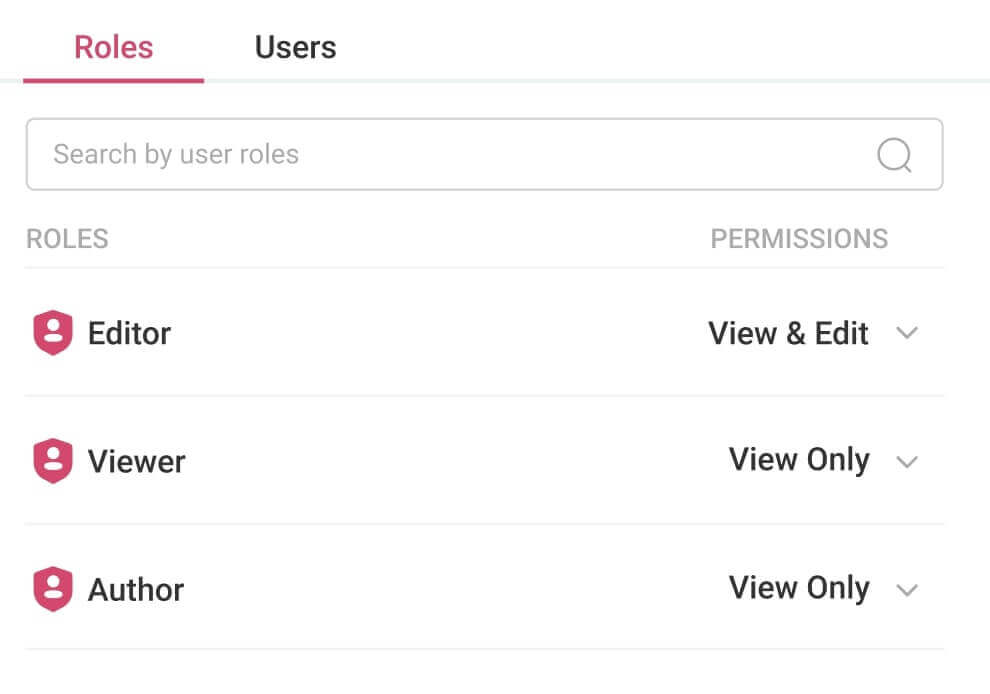Expand the Viewer permissions chevron
990x694 pixels.
coord(907,461)
